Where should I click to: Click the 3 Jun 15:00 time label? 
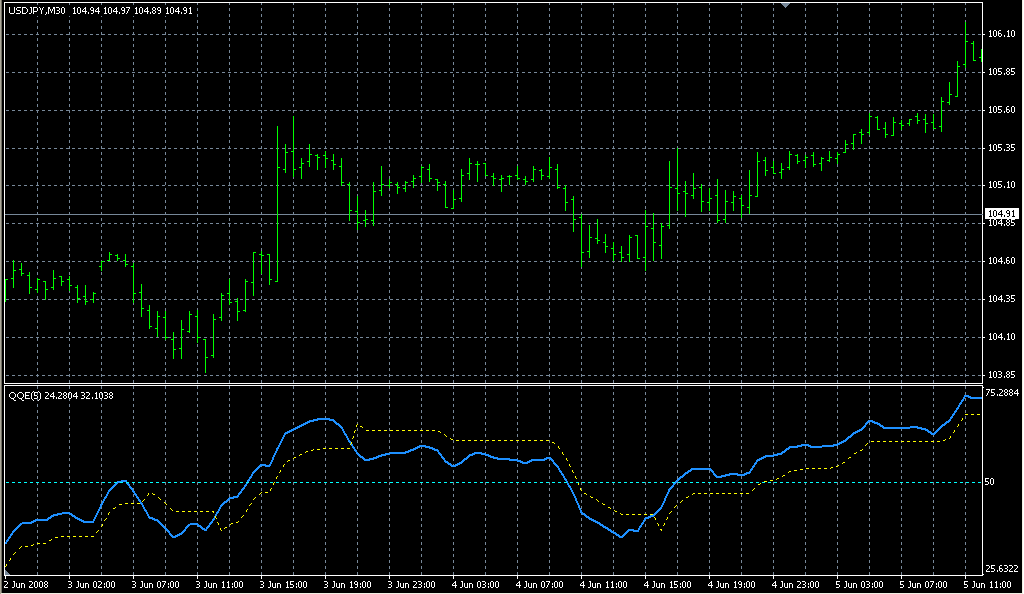(283, 584)
